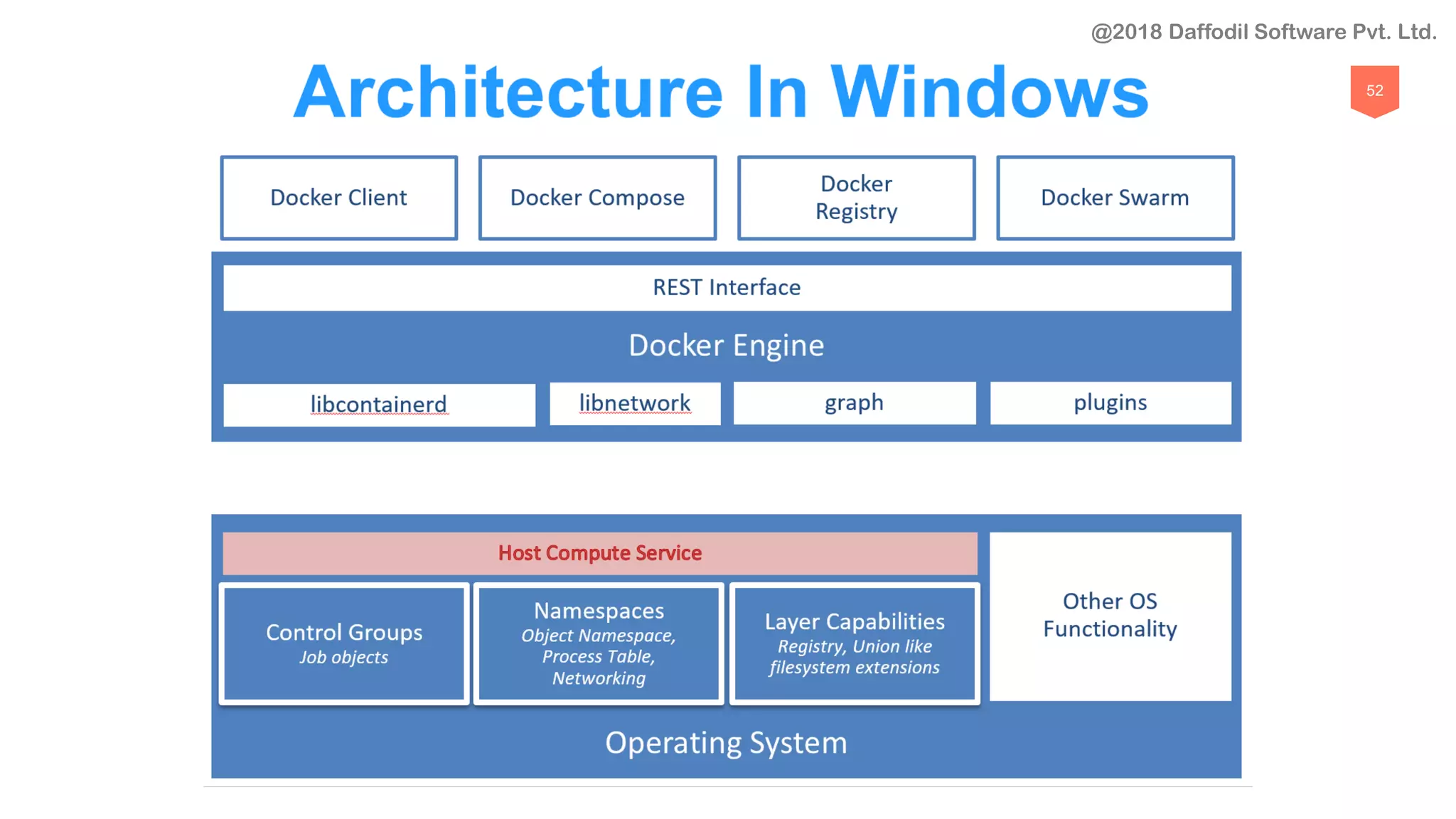Click the Other OS Functionality box
The width and height of the screenshot is (1456, 819).
(x=1110, y=616)
